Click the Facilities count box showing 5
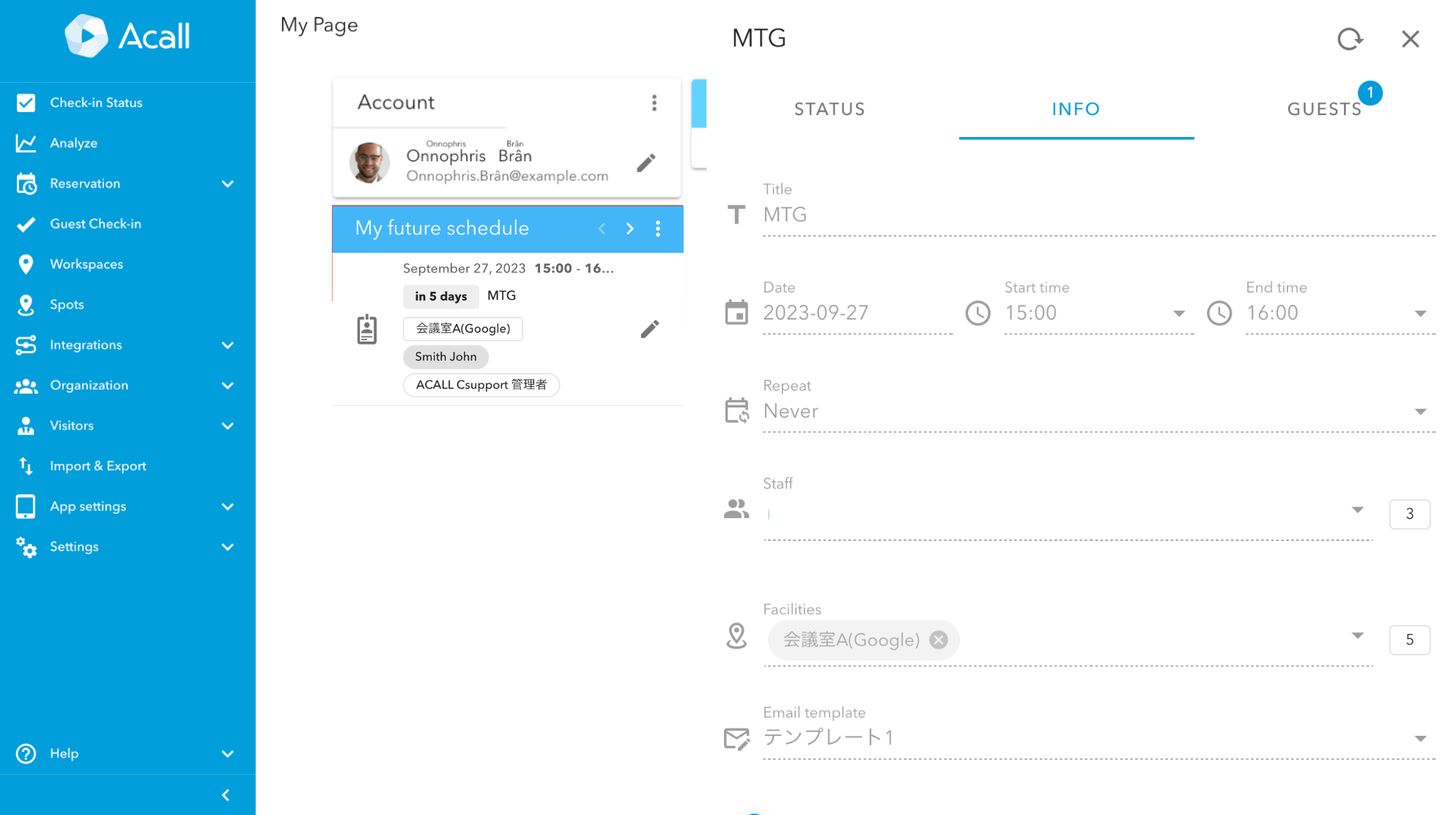This screenshot has width=1456, height=815. (x=1410, y=640)
